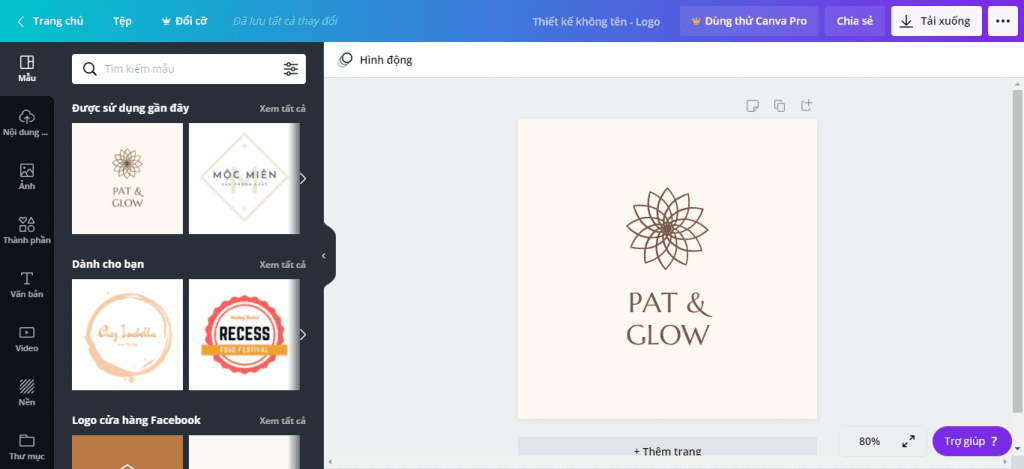Expand recently used templates with right chevron
Screen dimensions: 1024x469
coord(303,178)
